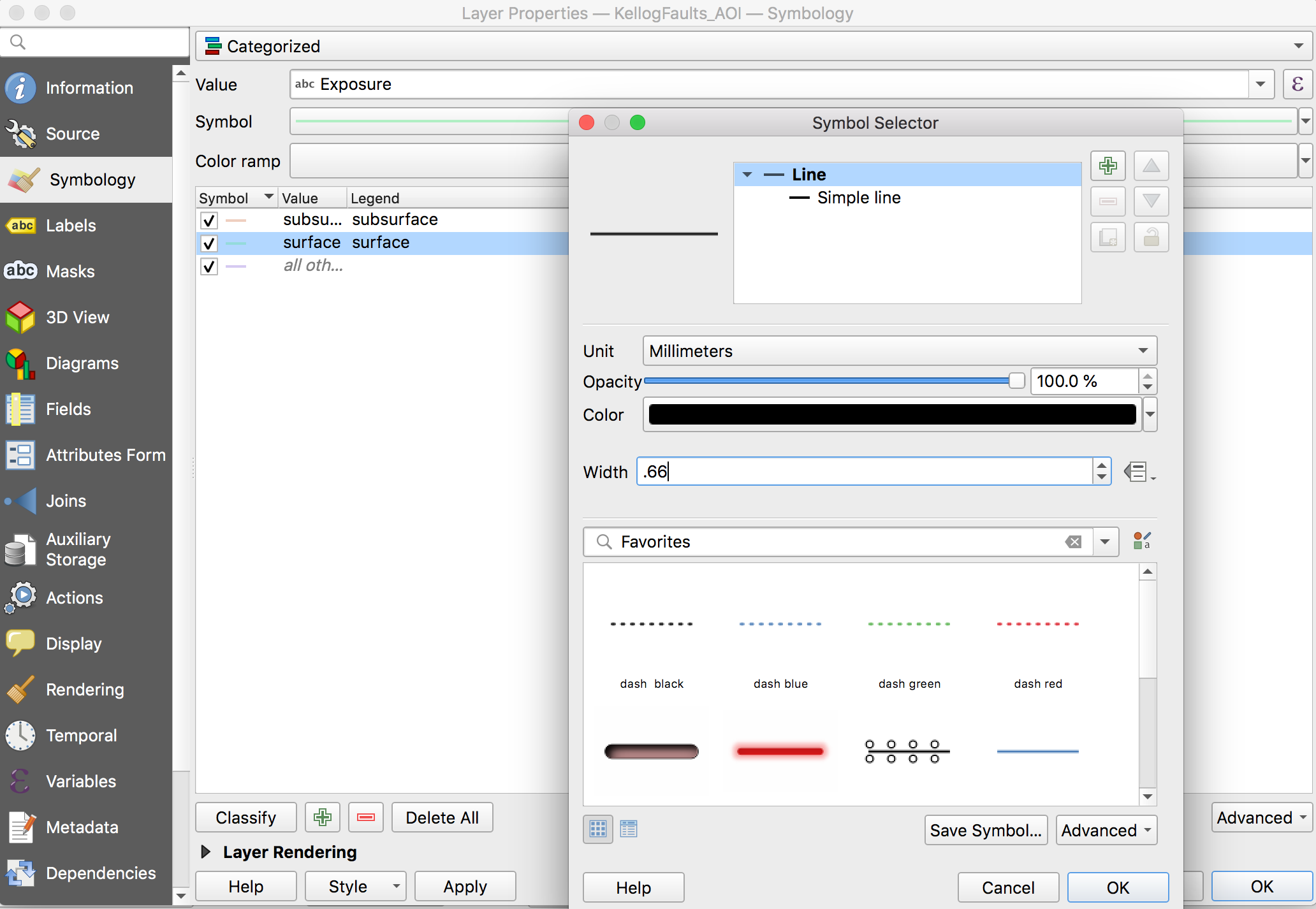Open the Labels tab in sidebar
The image size is (1316, 909).
(x=70, y=226)
